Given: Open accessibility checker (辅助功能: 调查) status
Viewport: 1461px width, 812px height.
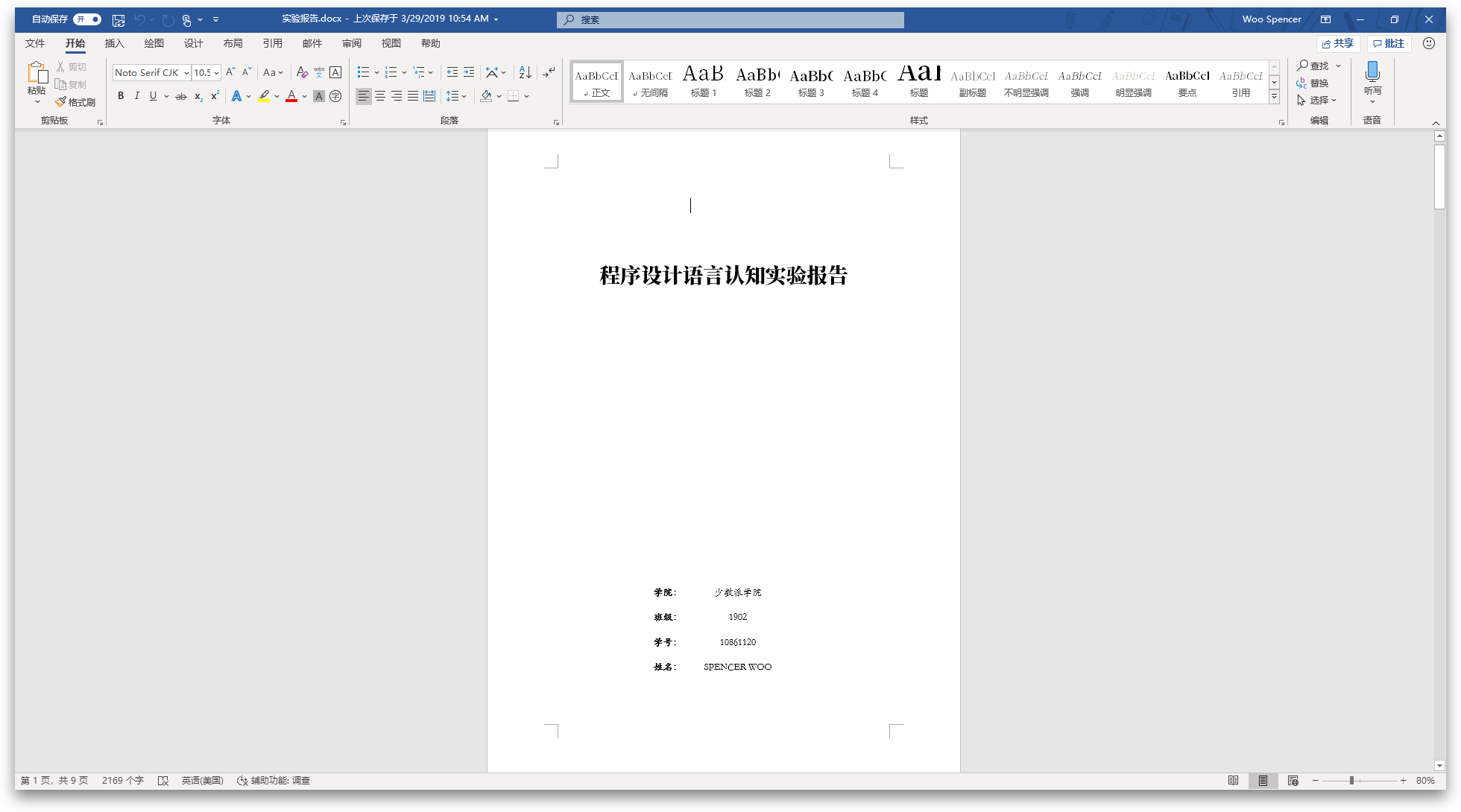Looking at the screenshot, I should (x=274, y=780).
